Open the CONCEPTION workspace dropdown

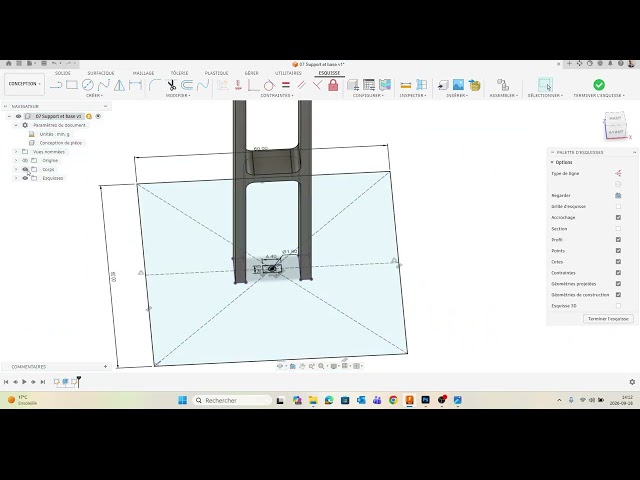point(24,84)
